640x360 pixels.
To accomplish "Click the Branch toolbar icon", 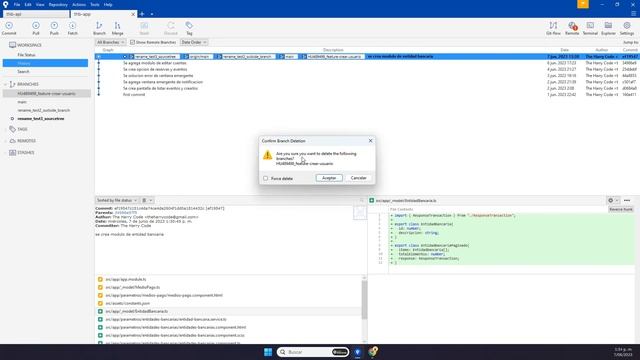I will click(x=99, y=28).
